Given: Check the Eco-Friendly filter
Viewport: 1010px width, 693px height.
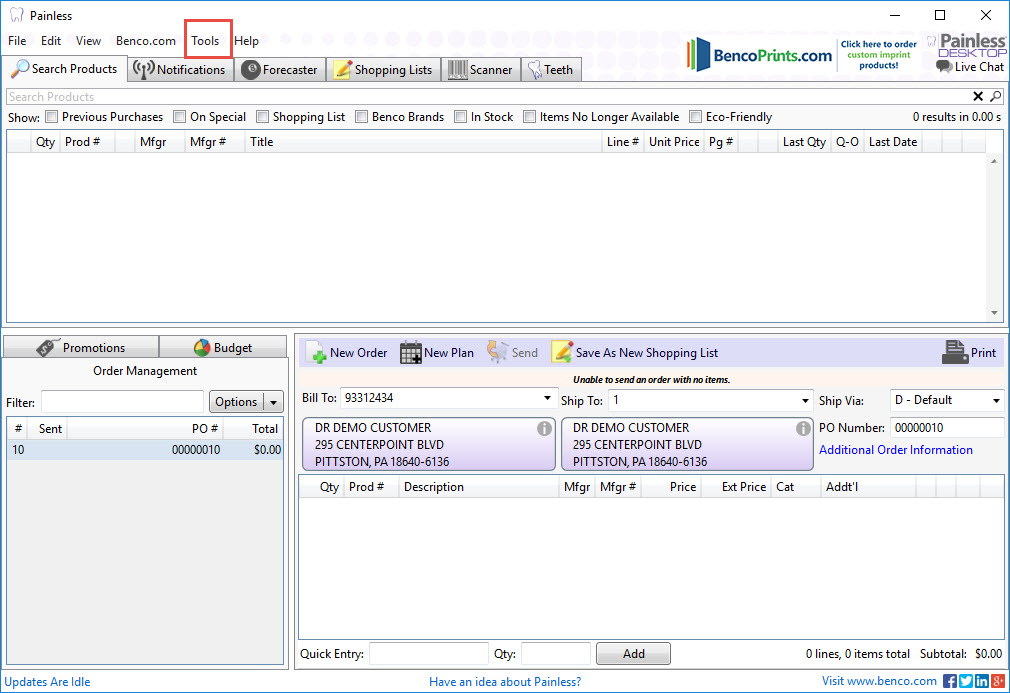Looking at the screenshot, I should coord(696,117).
